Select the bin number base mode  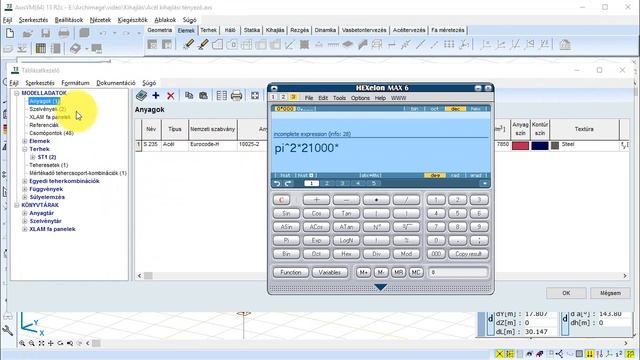(x=414, y=109)
